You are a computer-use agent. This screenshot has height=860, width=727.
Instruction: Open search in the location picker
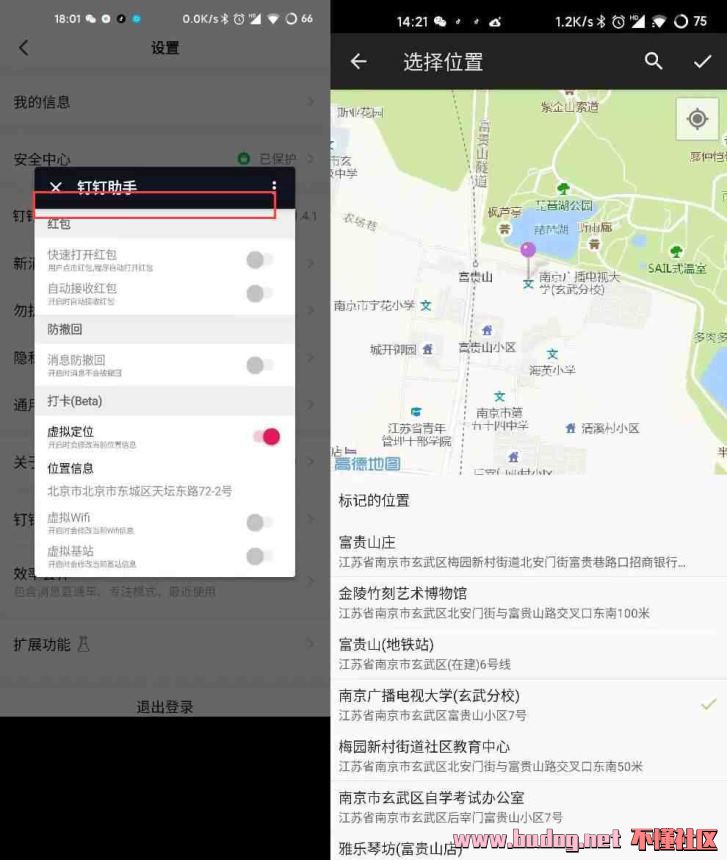[653, 61]
